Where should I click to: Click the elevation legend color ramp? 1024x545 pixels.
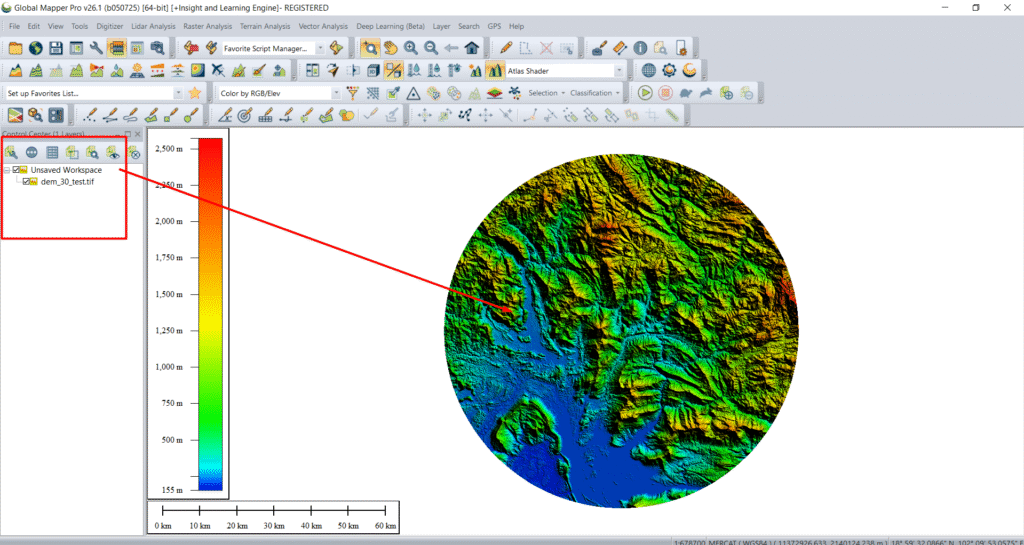210,314
